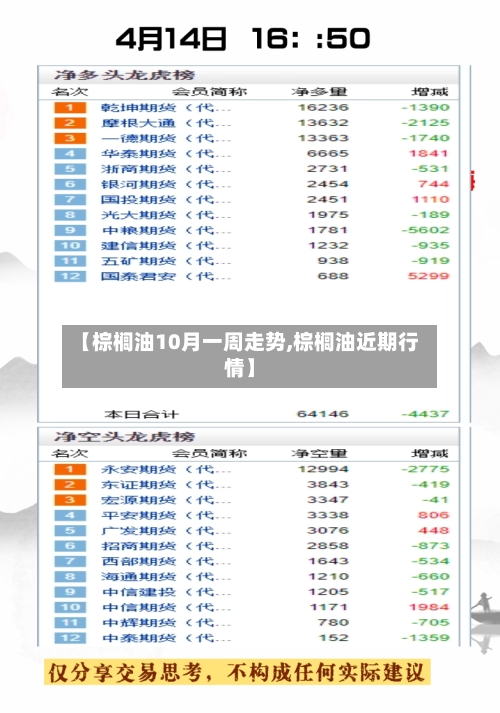Viewport: 500px width, 713px height.
Task: Click 净多量 column header
Action: pos(320,92)
